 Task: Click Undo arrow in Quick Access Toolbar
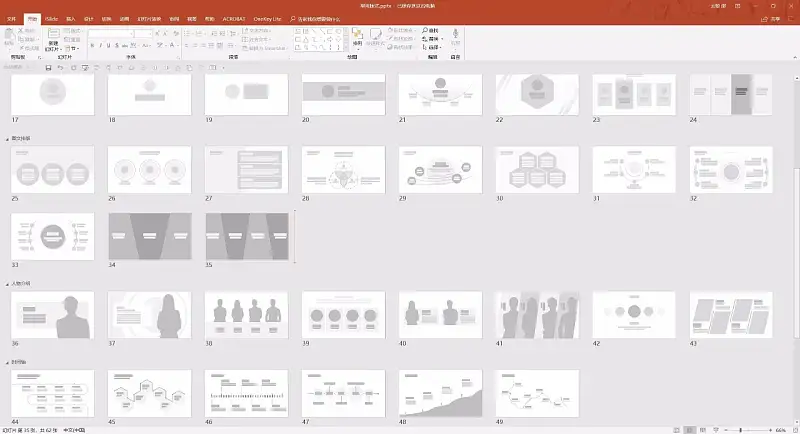[60, 67]
